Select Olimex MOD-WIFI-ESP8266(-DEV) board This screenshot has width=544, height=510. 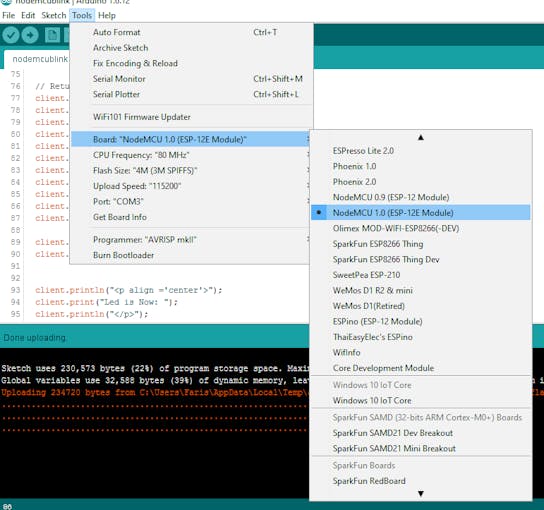point(420,228)
